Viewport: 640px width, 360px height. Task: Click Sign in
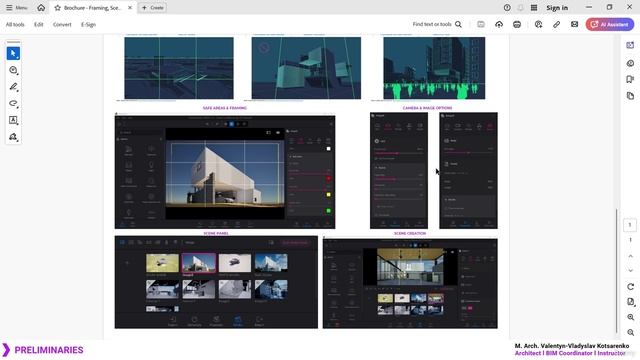point(557,8)
